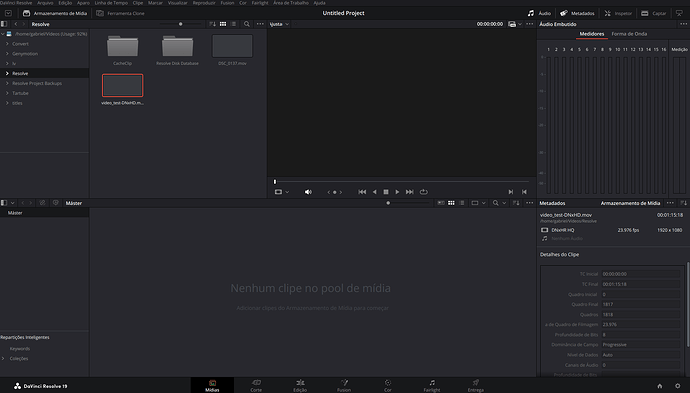Image resolution: width=690 pixels, height=393 pixels.
Task: Switch to the Fairlight page
Action: point(432,385)
